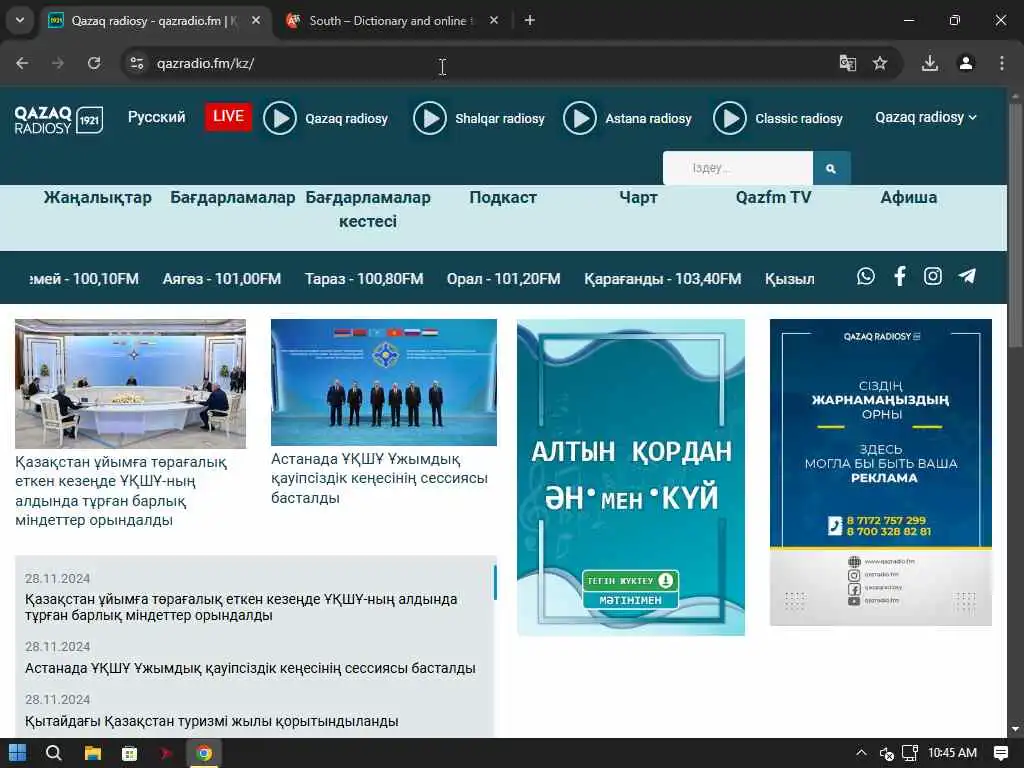
Task: Open the Facebook social icon
Action: click(x=899, y=276)
